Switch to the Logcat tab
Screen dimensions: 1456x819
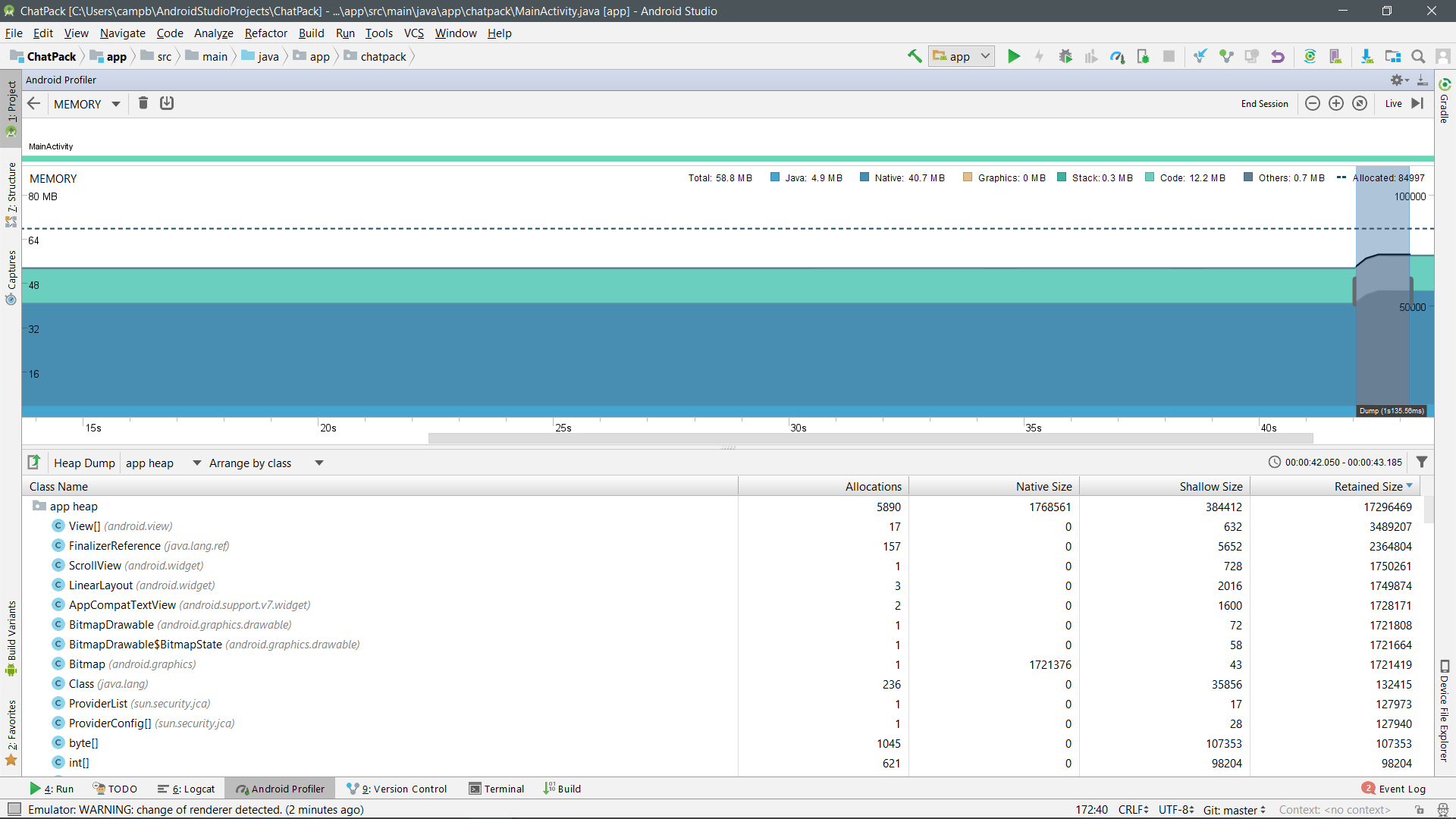(187, 789)
